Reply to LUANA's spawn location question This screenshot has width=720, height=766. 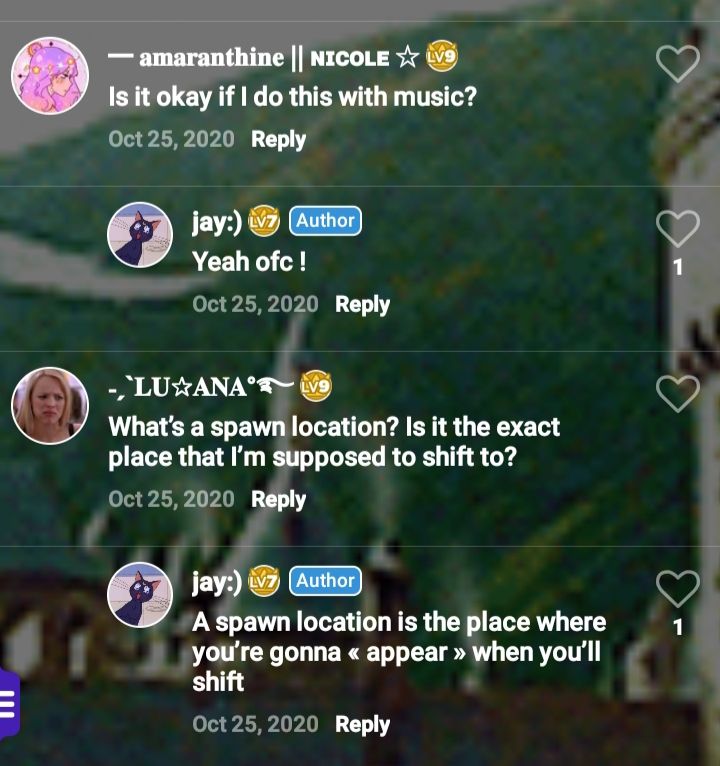tap(278, 500)
